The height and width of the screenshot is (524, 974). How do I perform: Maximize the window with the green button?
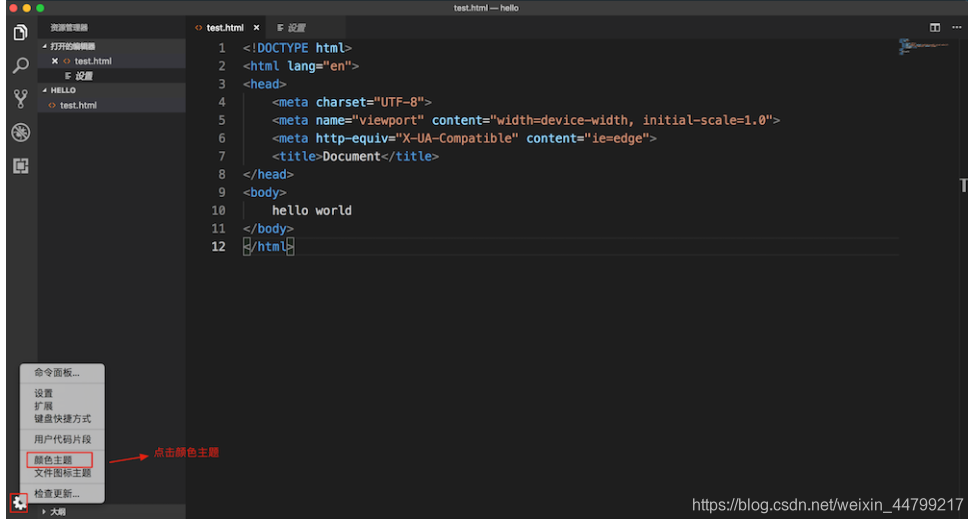coord(40,8)
